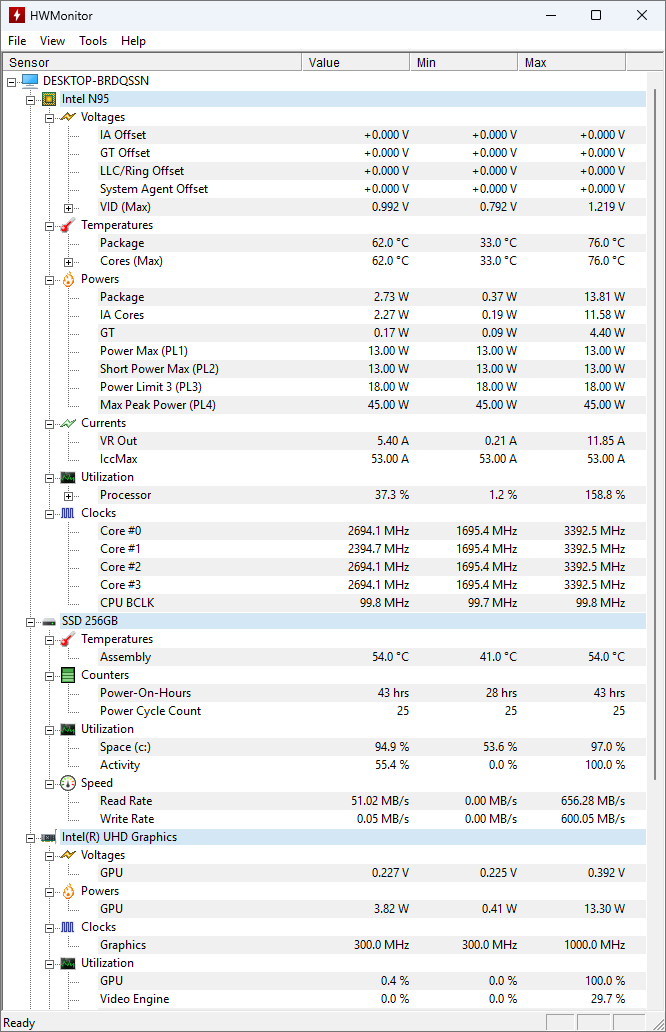The image size is (666, 1032).
Task: Expand the VID (Max) voltage entry
Action: [x=69, y=207]
